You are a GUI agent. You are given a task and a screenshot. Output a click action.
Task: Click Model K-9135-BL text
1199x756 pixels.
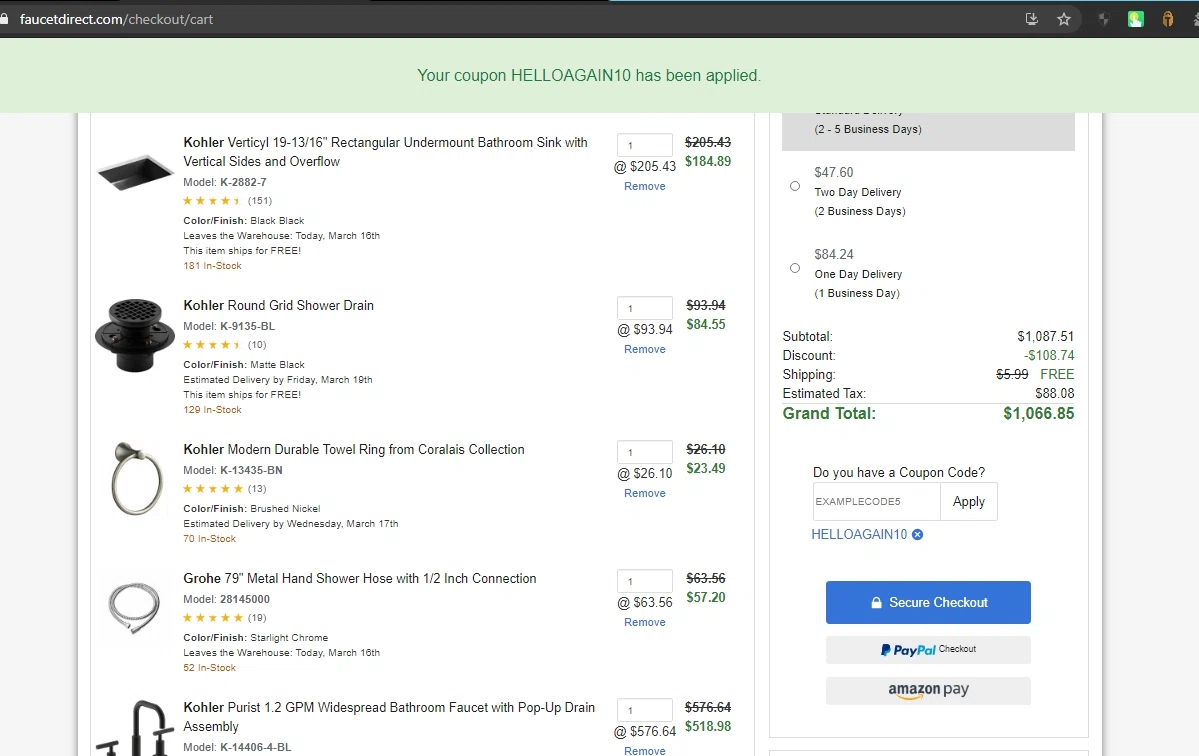229,326
